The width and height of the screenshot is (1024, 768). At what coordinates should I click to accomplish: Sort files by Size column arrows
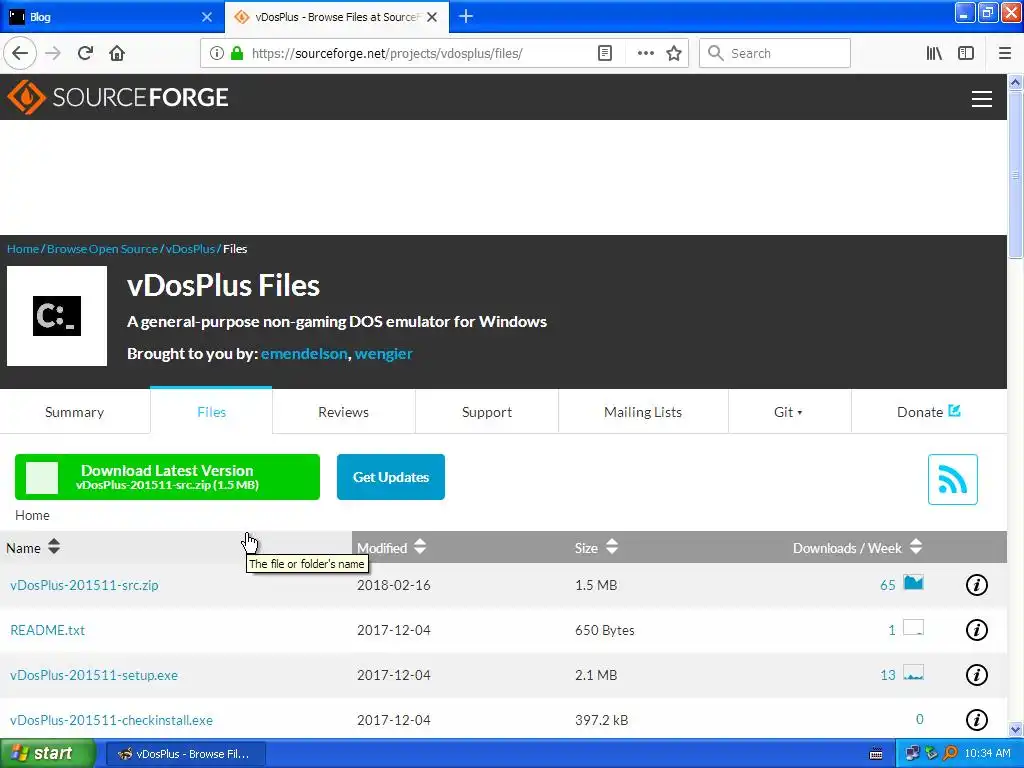pos(612,547)
